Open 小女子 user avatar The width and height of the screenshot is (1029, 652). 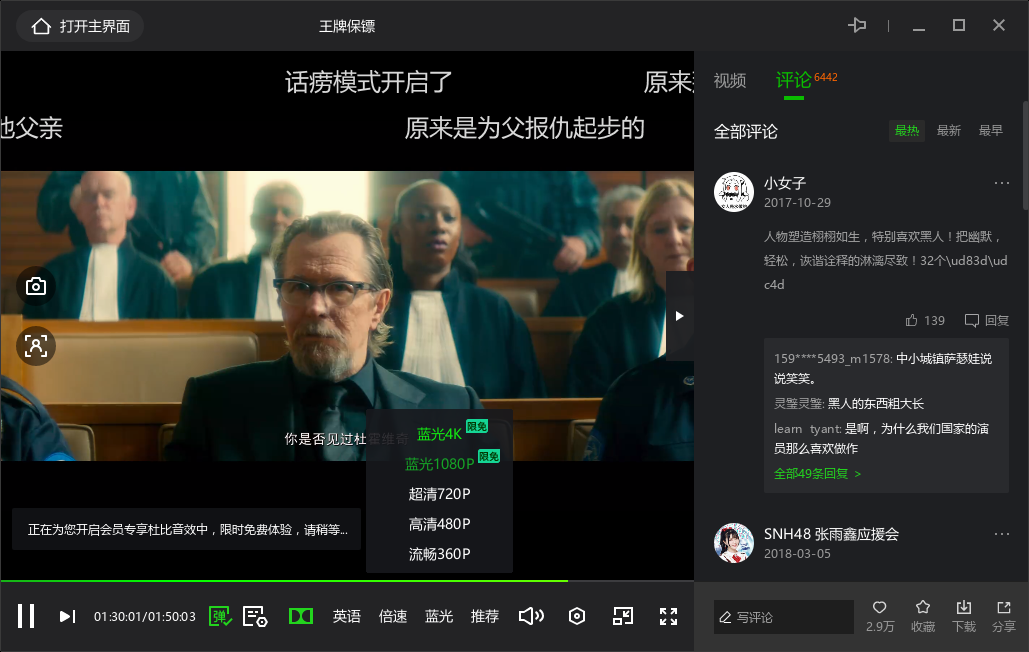[733, 192]
